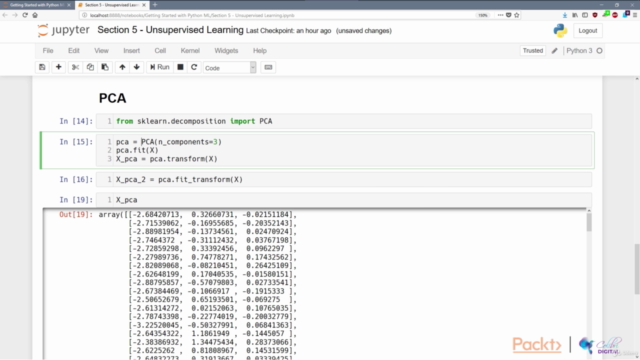Open browser downloads icon
Image resolution: width=640 pixels, height=360 pixels.
564,15
